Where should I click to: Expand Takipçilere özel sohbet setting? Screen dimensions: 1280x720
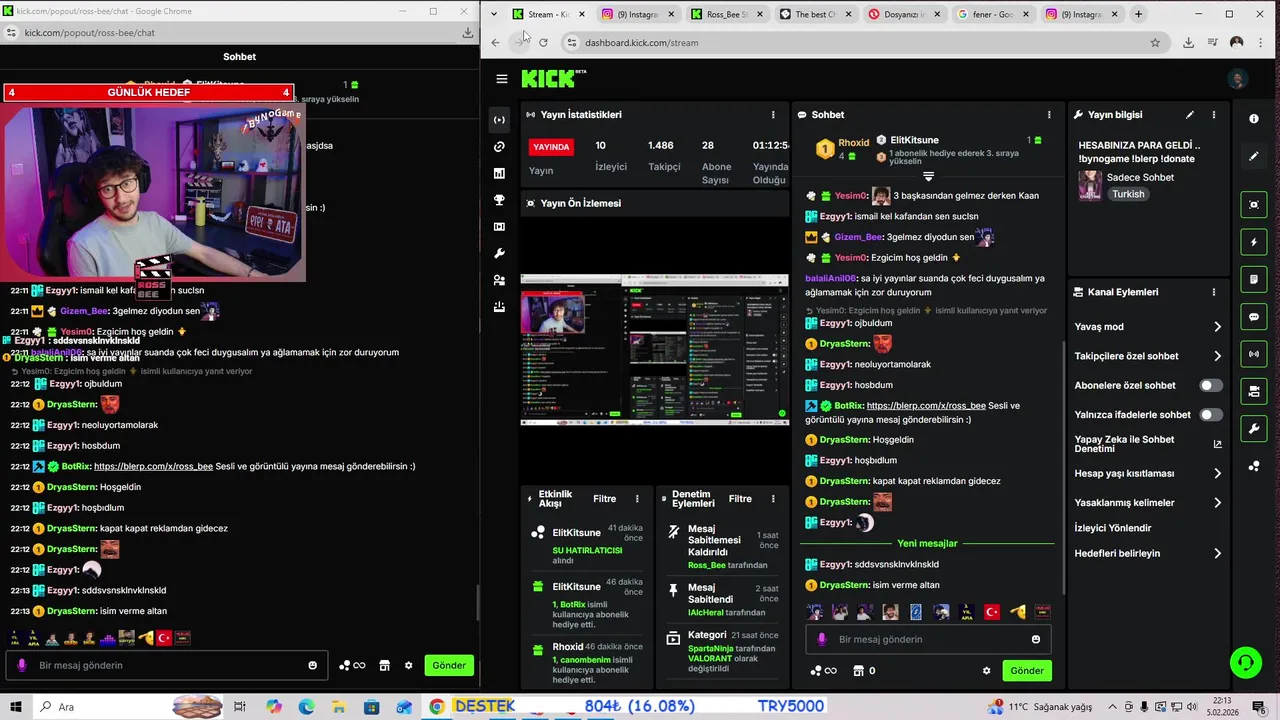1148,356
